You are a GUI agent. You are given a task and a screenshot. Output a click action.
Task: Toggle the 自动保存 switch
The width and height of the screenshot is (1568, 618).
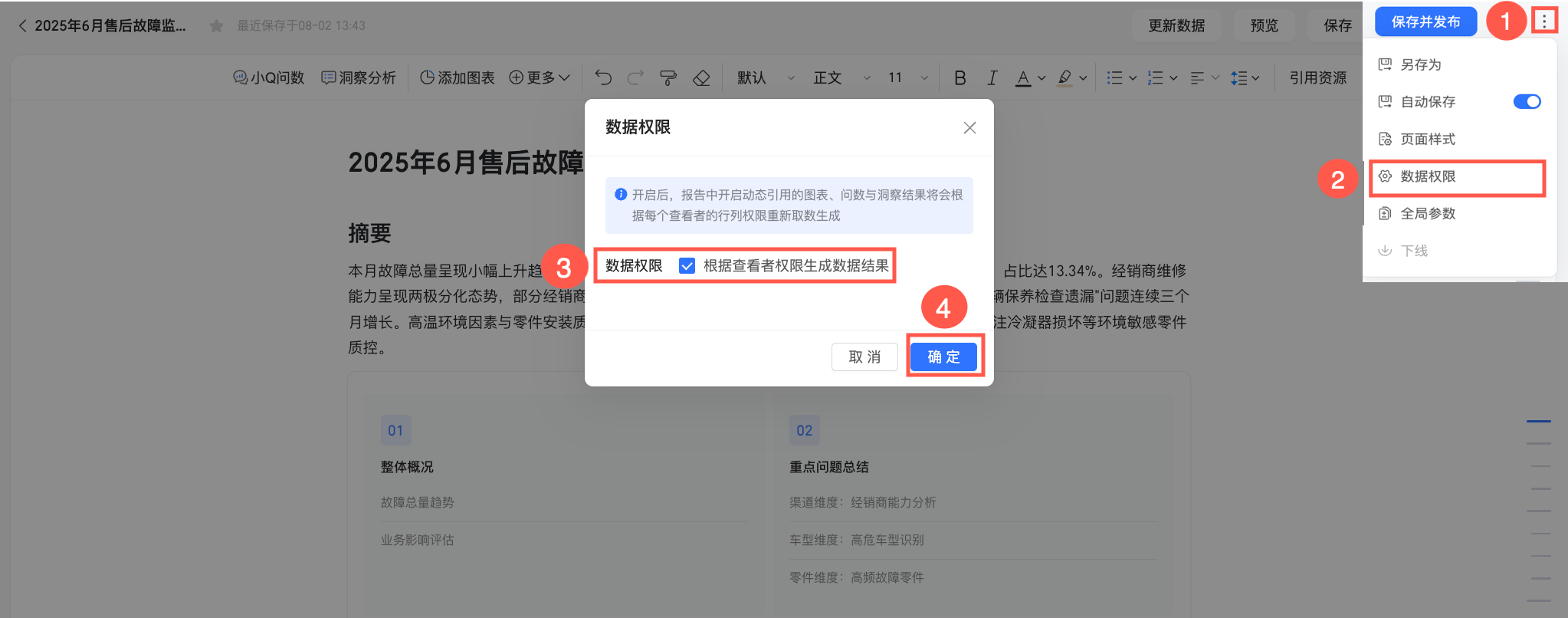pyautogui.click(x=1527, y=101)
